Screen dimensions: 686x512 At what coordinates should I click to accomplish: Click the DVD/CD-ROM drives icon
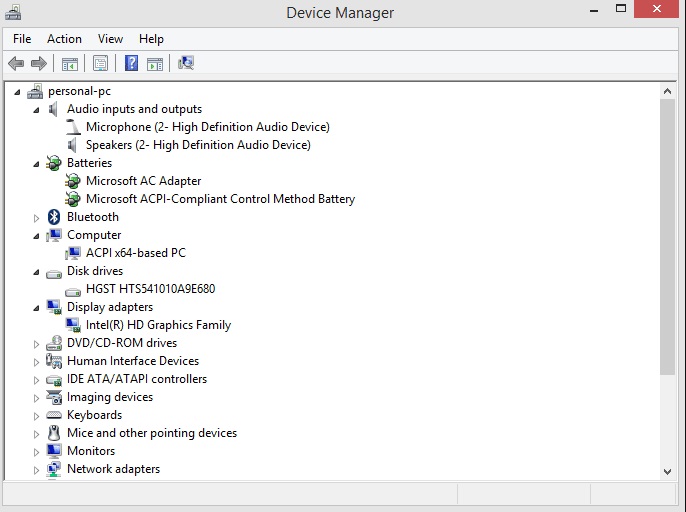[54, 343]
